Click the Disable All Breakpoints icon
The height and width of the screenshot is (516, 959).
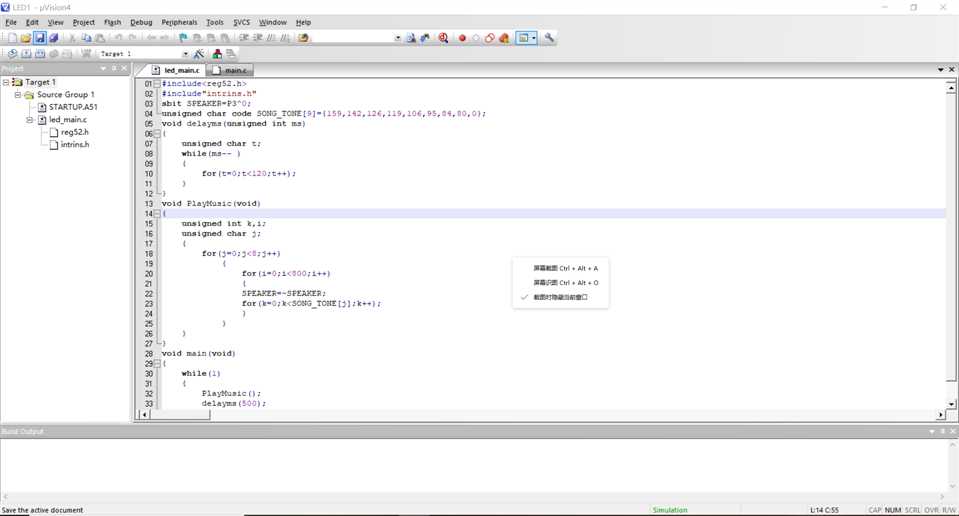click(490, 38)
